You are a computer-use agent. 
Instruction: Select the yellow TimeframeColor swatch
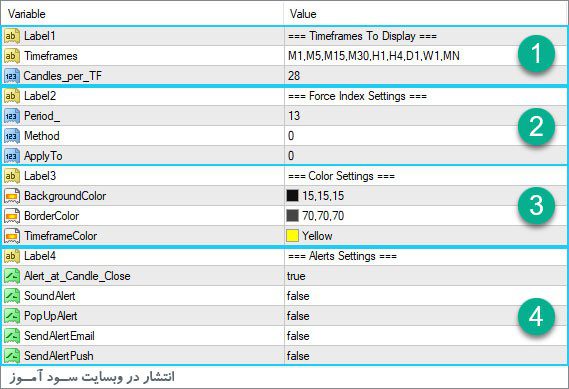click(x=292, y=236)
